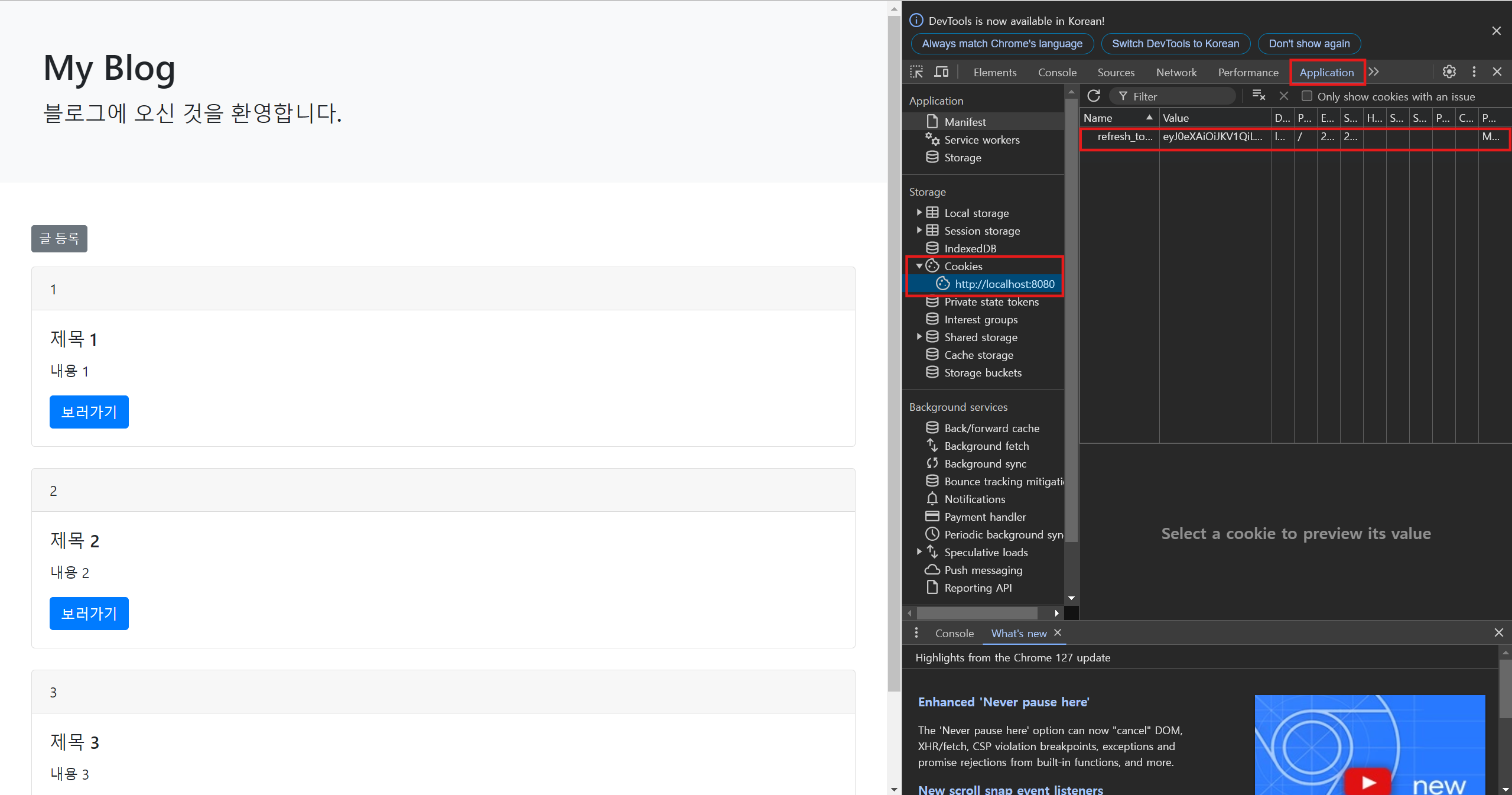The image size is (1512, 795).
Task: Expand the Session storage tree item
Action: 919,231
